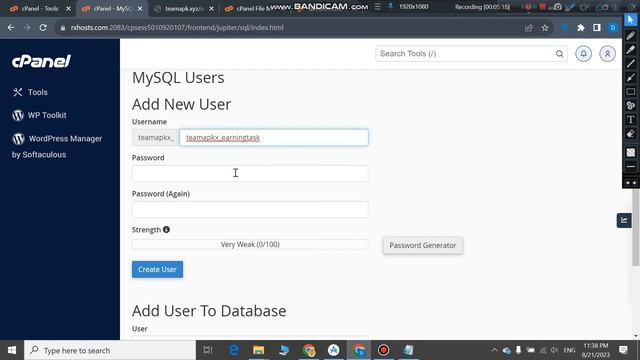Close the teamapk.xyz tab

211,9
